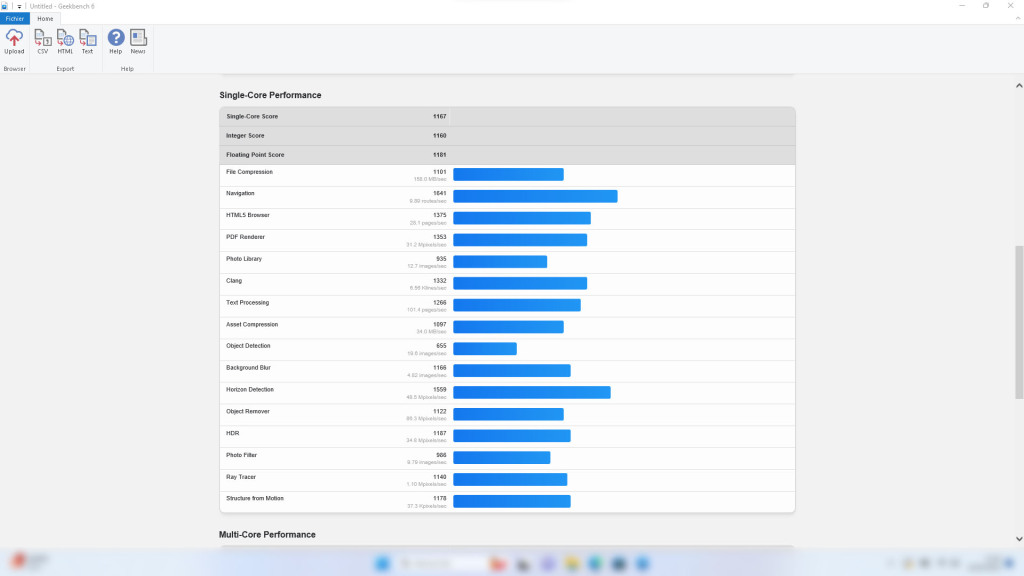Click the scrollbar up arrow

1019,86
